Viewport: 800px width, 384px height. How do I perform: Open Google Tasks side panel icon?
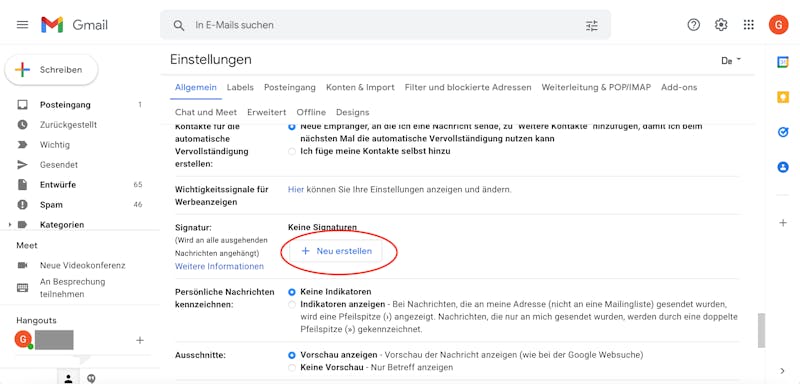783,132
